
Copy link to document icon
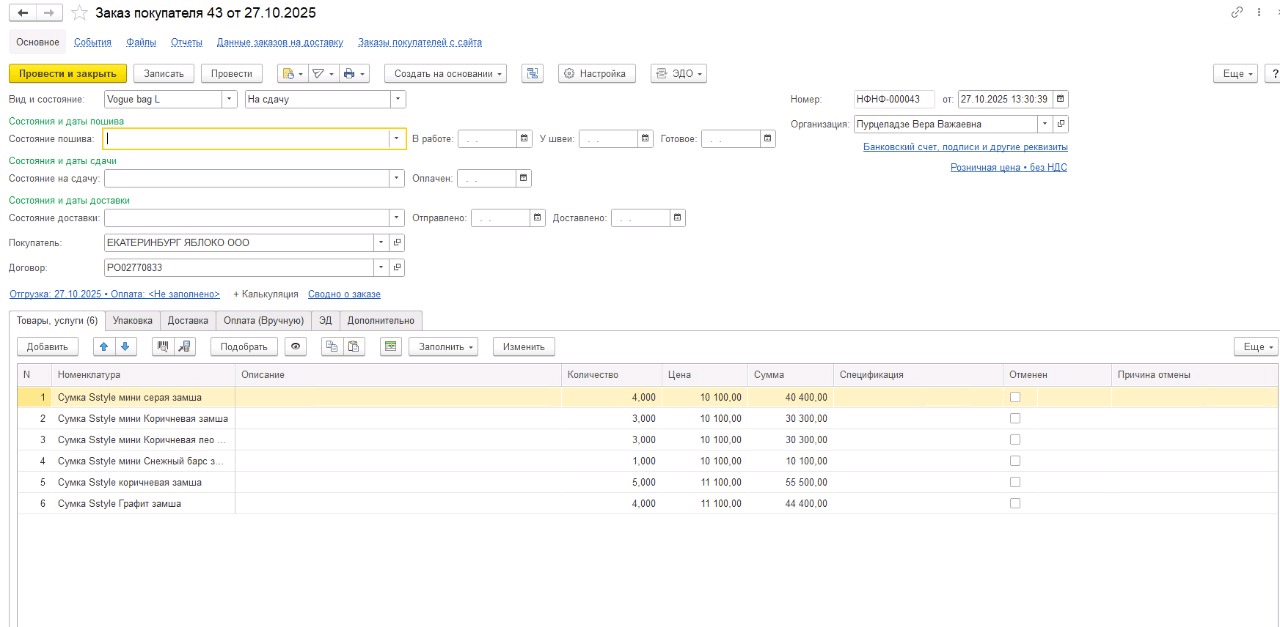[1238, 13]
